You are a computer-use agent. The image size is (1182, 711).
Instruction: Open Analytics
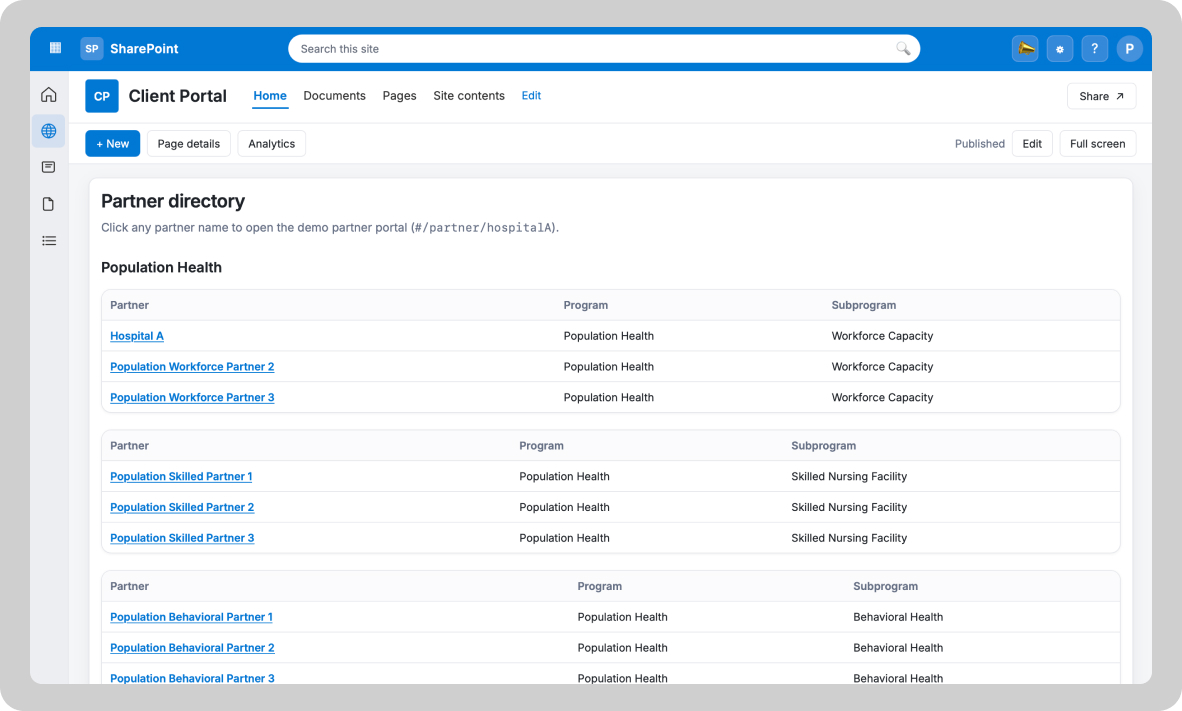[x=271, y=143]
